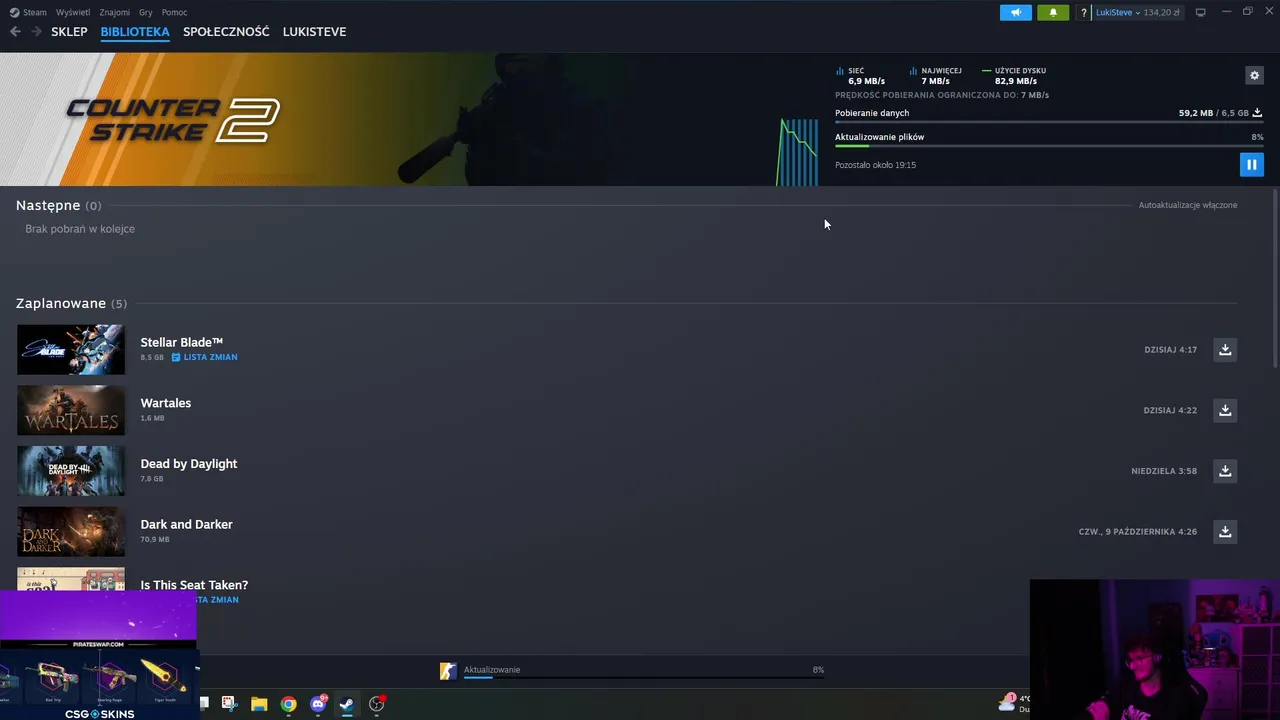
Task: Click the help question mark icon
Action: pyautogui.click(x=1084, y=13)
